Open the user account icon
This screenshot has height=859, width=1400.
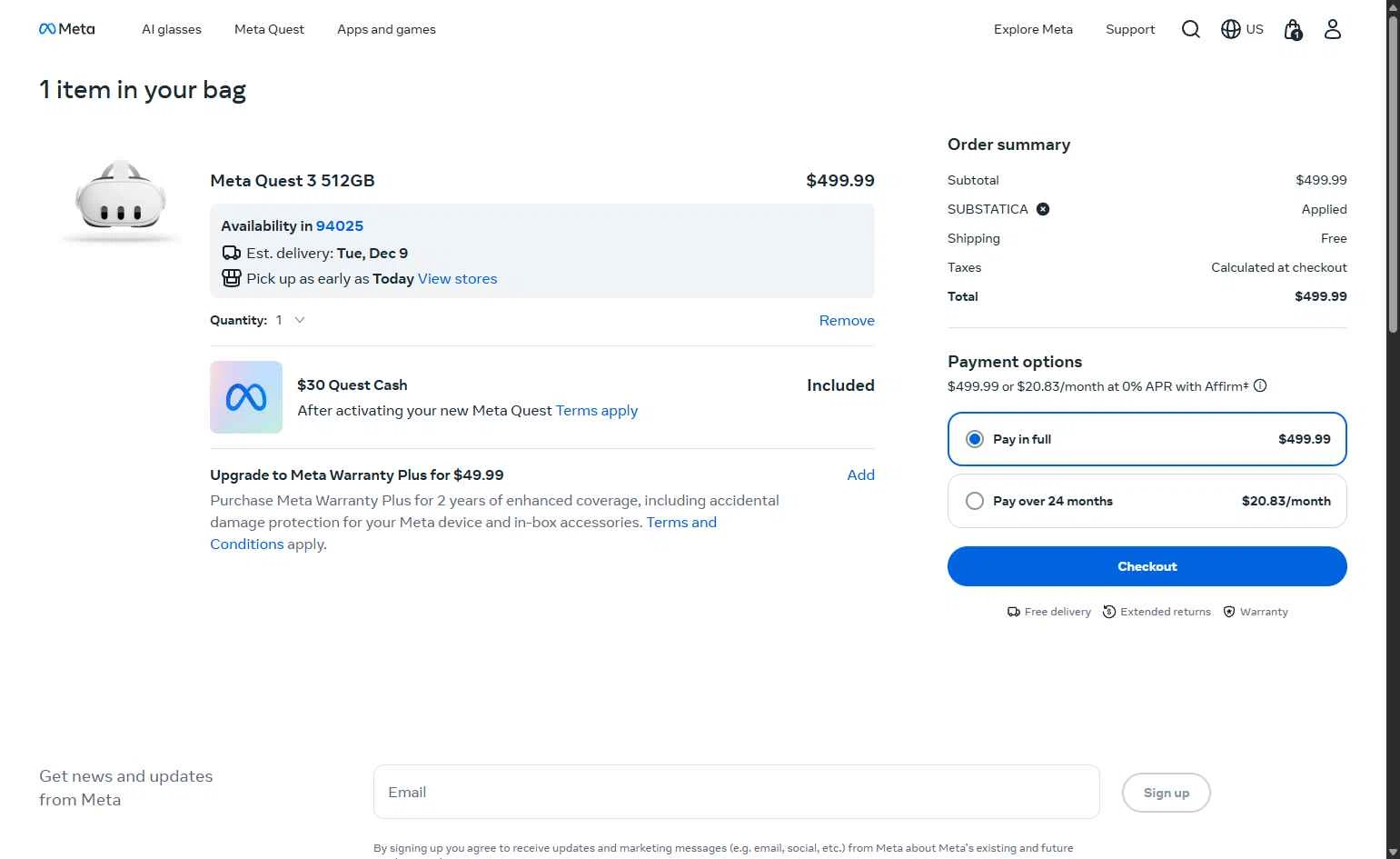coord(1332,29)
